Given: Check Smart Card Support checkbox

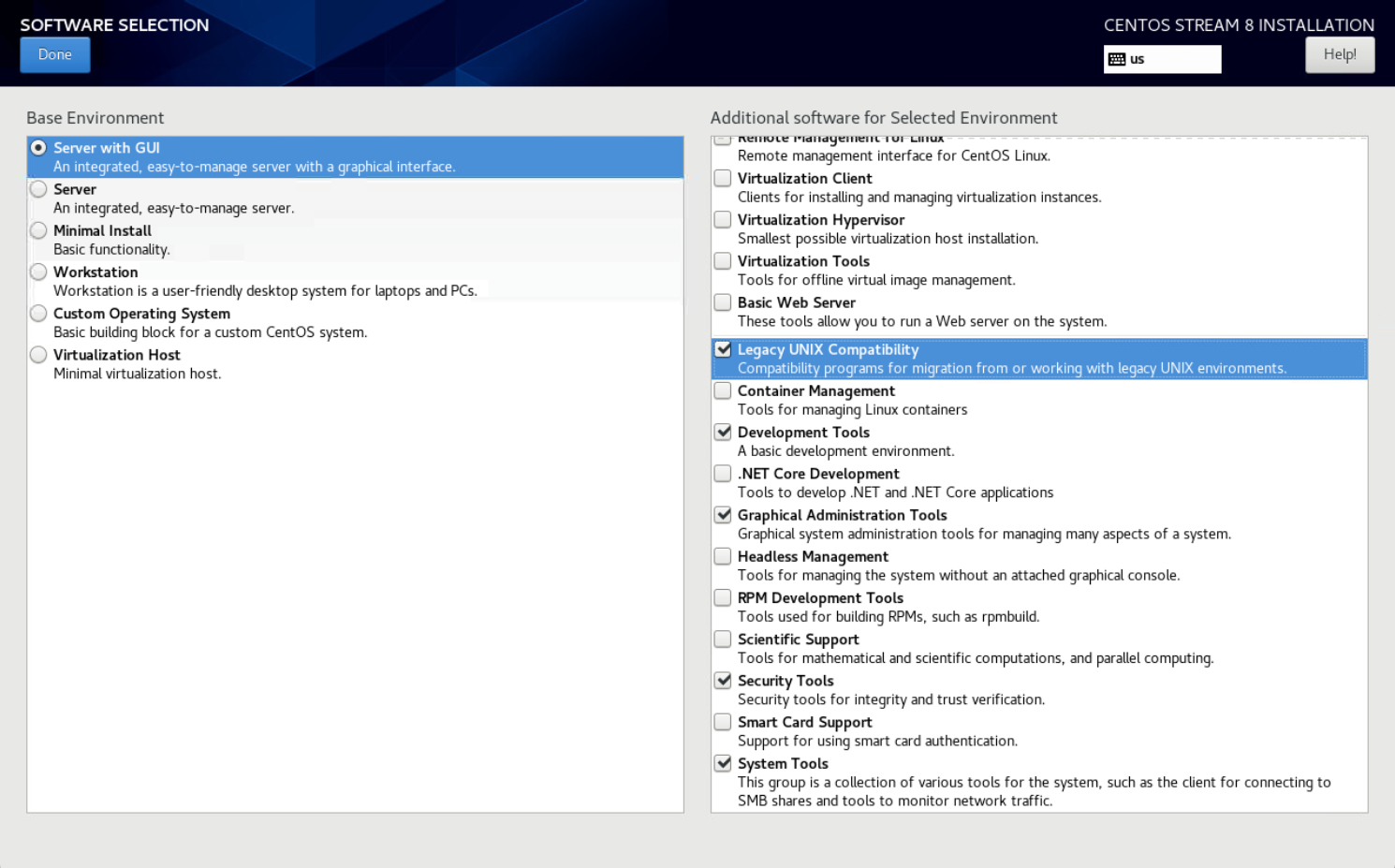Looking at the screenshot, I should pos(723,721).
